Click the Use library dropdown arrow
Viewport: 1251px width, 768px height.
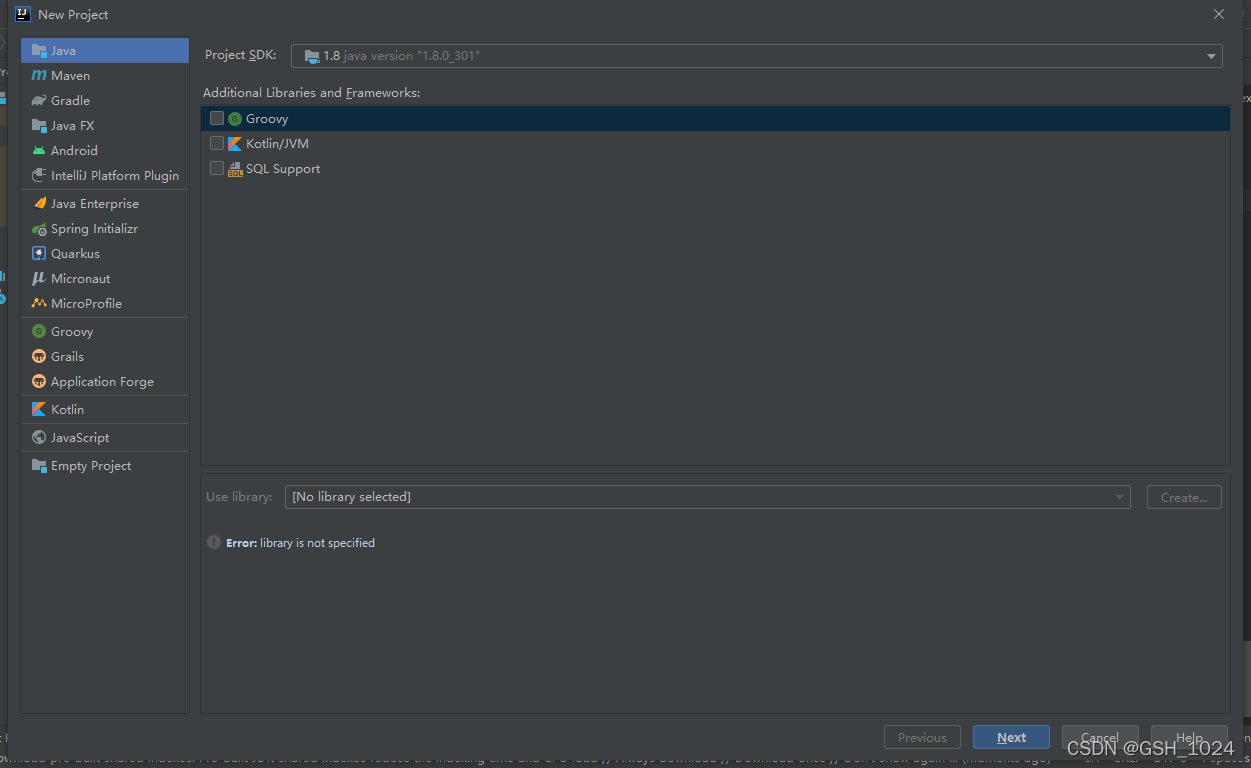click(x=1119, y=497)
